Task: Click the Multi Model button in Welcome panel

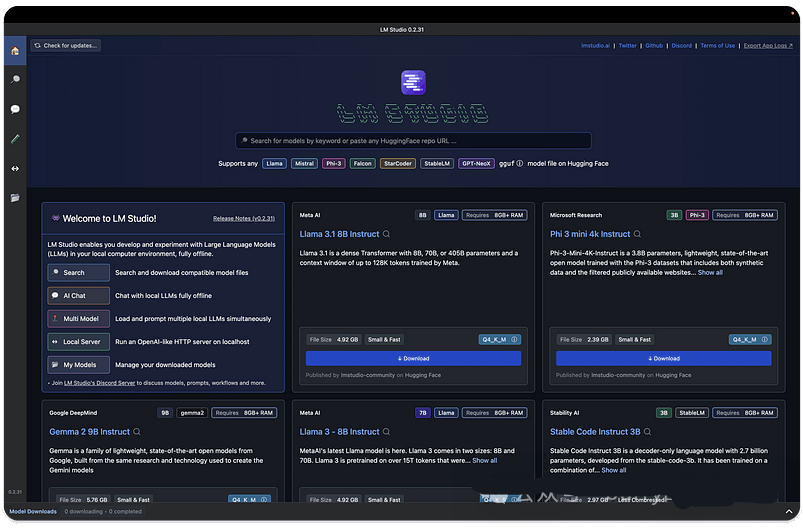Action: pos(79,319)
